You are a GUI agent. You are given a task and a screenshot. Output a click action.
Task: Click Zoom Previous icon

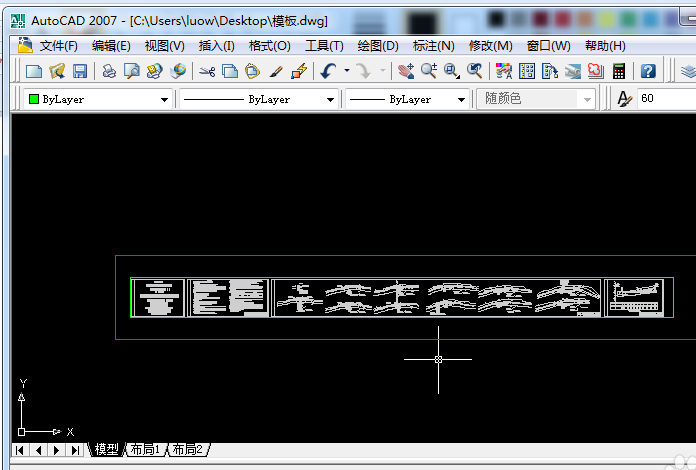(x=475, y=71)
